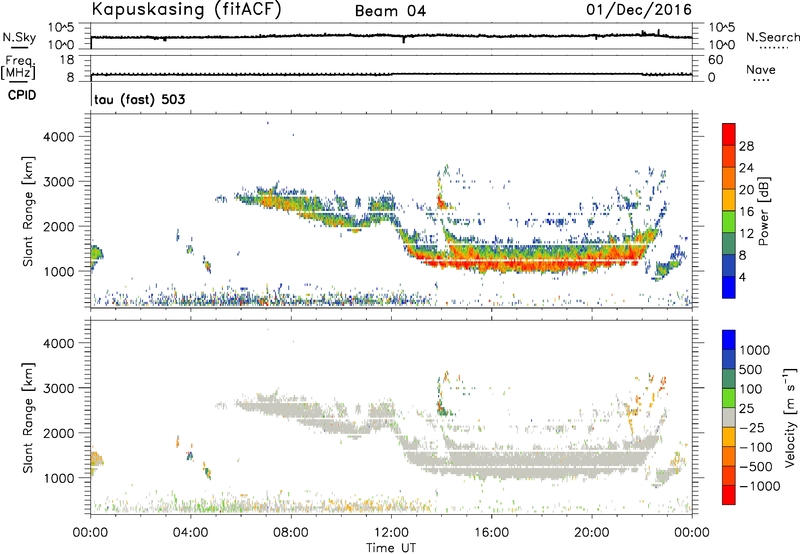800x554 pixels.
Task: Click the yellow 16-20 dB colorbar segment
Action: point(729,200)
